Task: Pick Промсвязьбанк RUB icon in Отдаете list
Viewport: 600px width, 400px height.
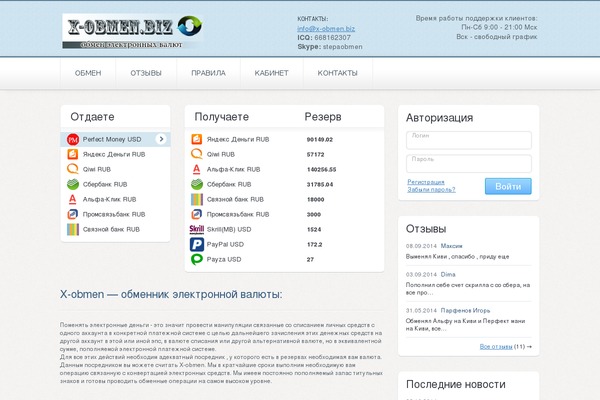Action: click(73, 214)
